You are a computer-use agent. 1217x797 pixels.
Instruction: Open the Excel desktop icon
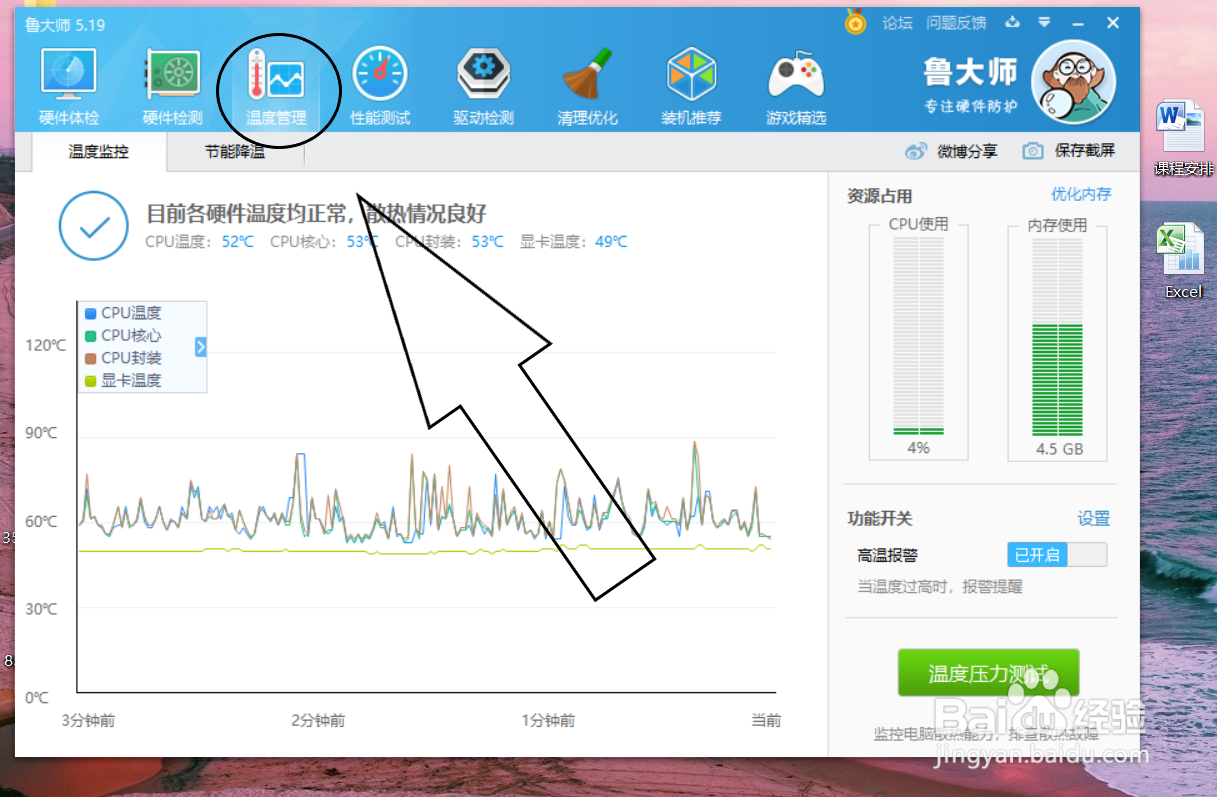point(1183,262)
